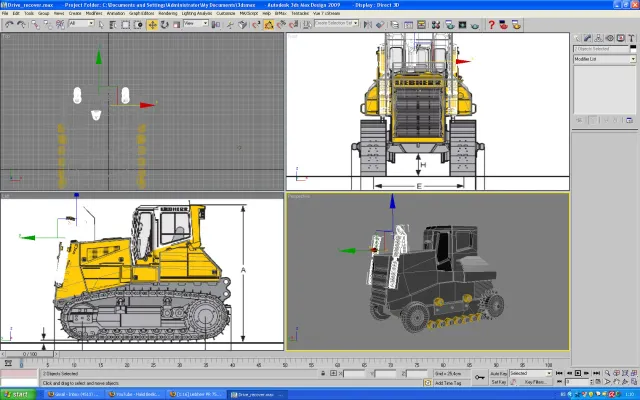Click the Align tool icon

tap(380, 25)
